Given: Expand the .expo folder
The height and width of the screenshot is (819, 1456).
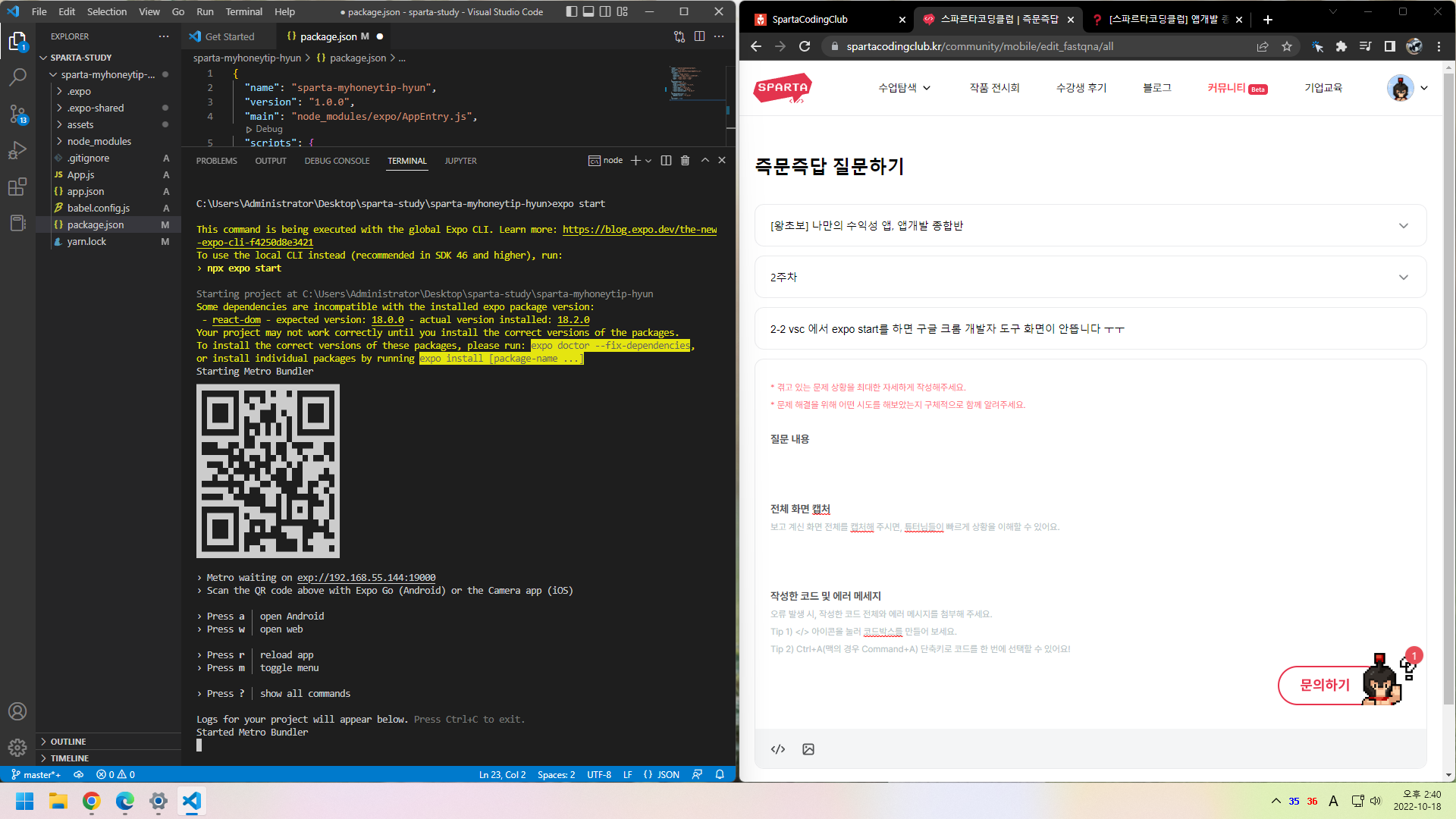Looking at the screenshot, I should tap(78, 91).
